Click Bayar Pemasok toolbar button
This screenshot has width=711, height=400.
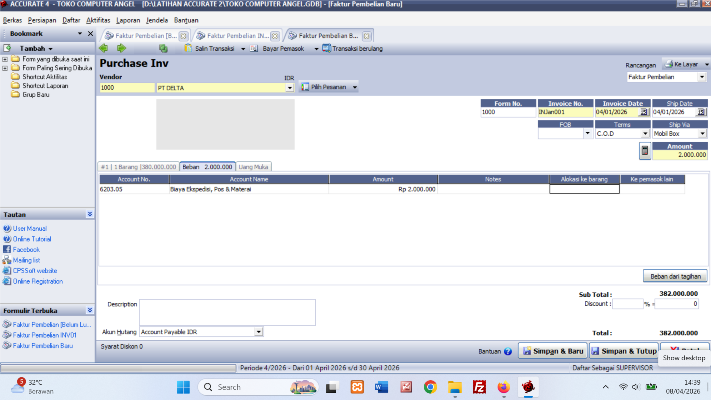(278, 49)
